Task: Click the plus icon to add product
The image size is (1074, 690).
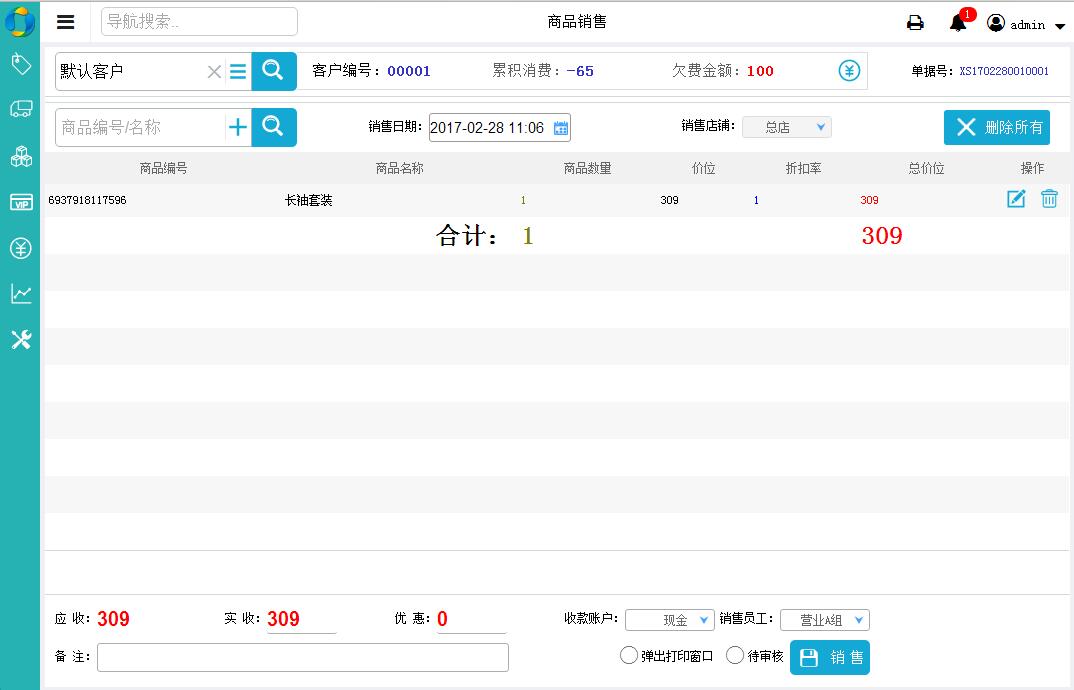Action: click(x=238, y=127)
